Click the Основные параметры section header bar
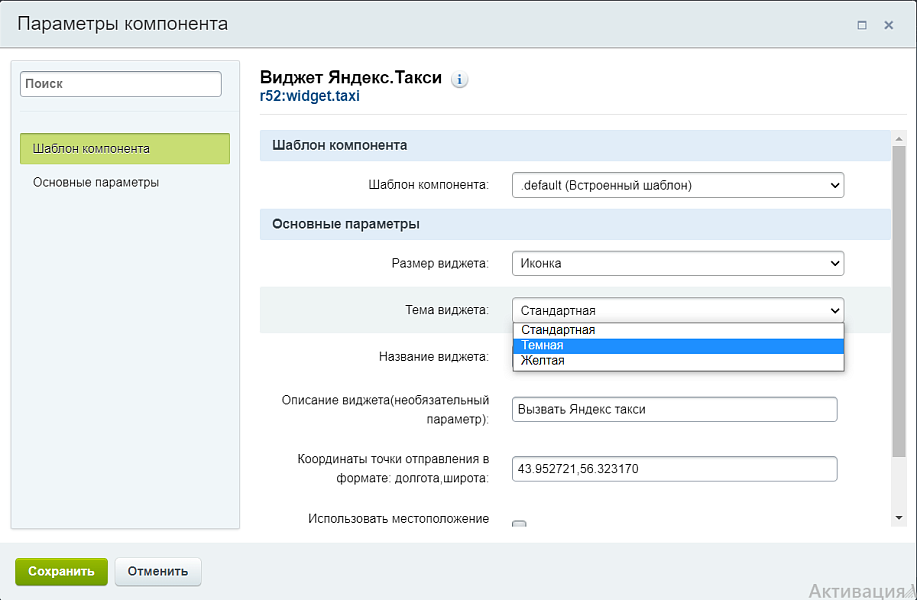The width and height of the screenshot is (917, 600). (x=575, y=224)
